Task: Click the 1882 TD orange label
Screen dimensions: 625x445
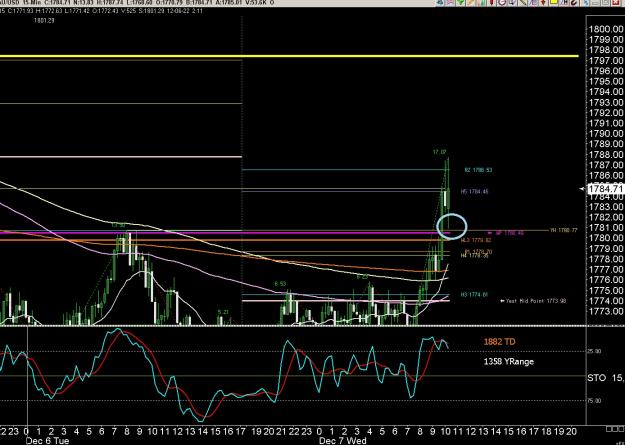Action: click(x=499, y=342)
